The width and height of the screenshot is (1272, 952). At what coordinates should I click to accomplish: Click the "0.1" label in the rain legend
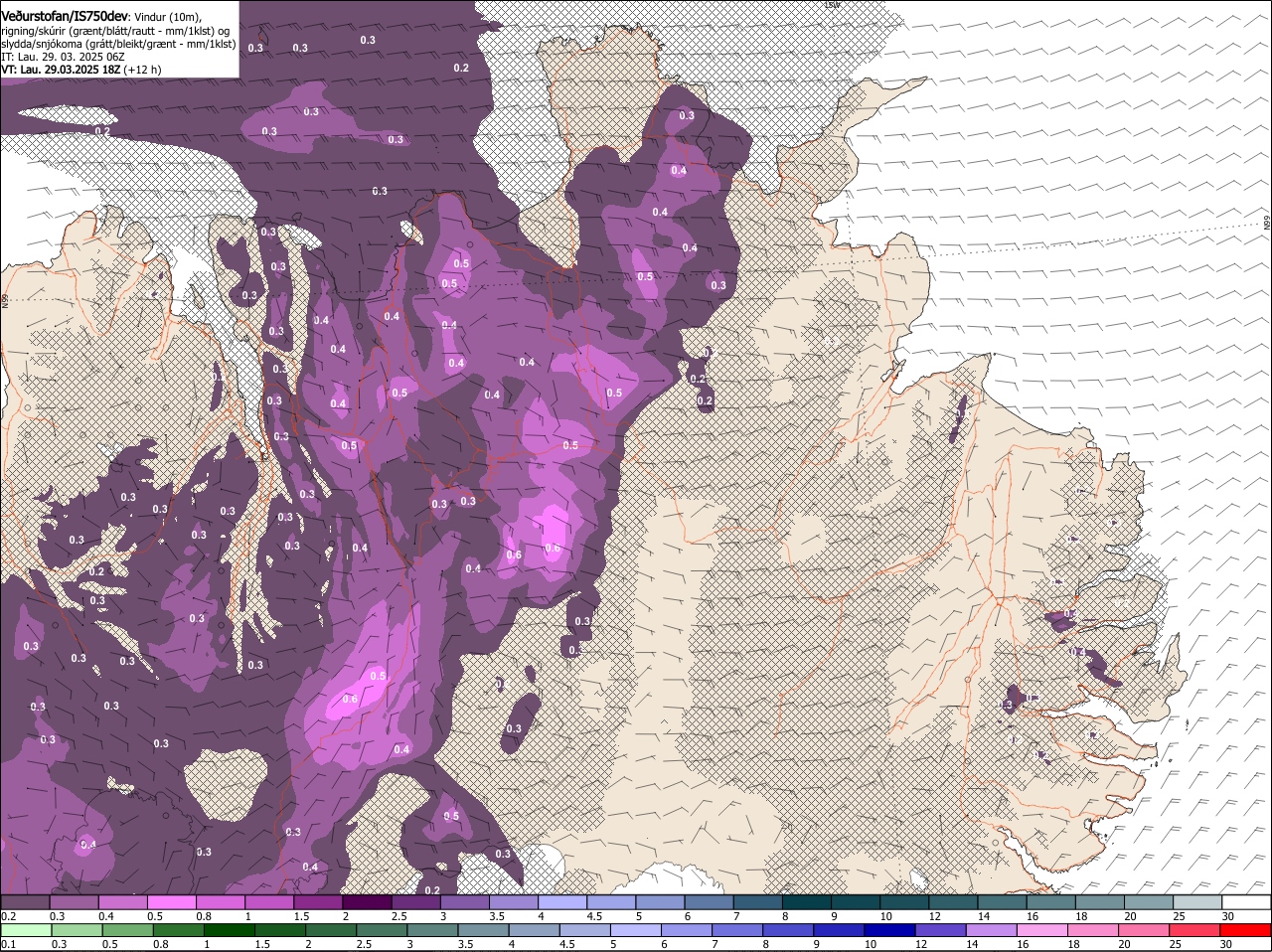tap(8, 945)
